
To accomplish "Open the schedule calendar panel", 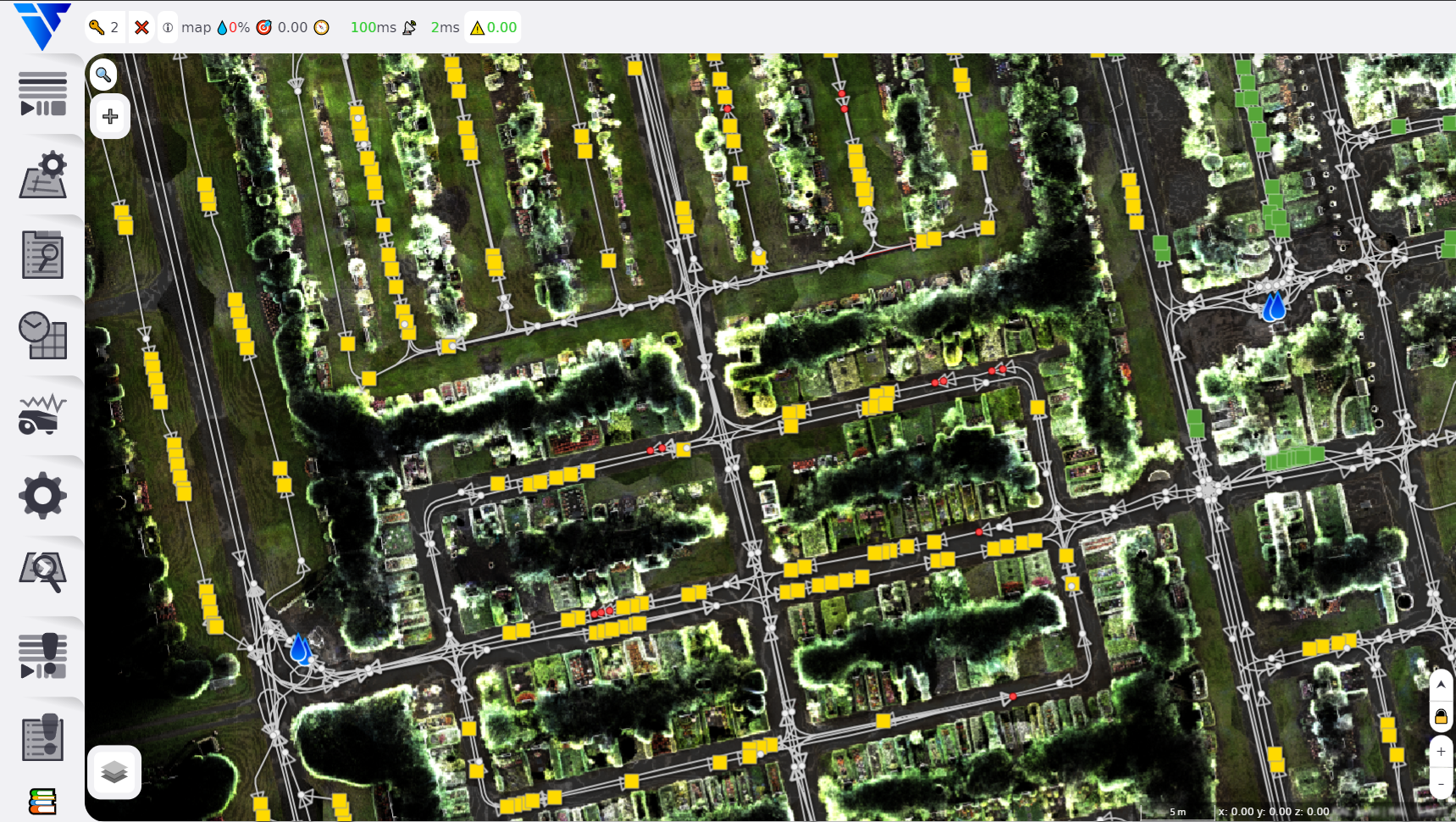I will (42, 336).
